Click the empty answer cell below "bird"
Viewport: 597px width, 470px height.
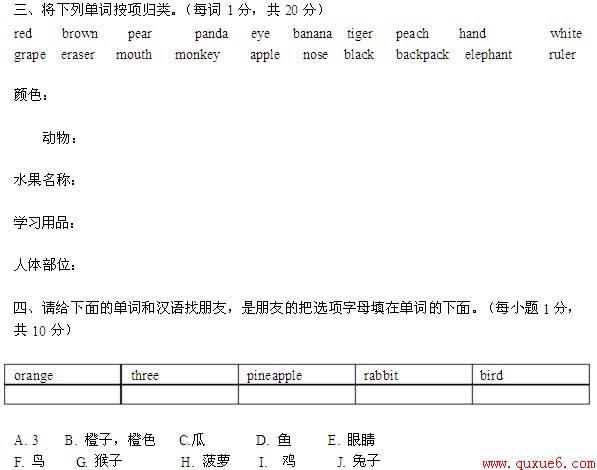[x=531, y=395]
